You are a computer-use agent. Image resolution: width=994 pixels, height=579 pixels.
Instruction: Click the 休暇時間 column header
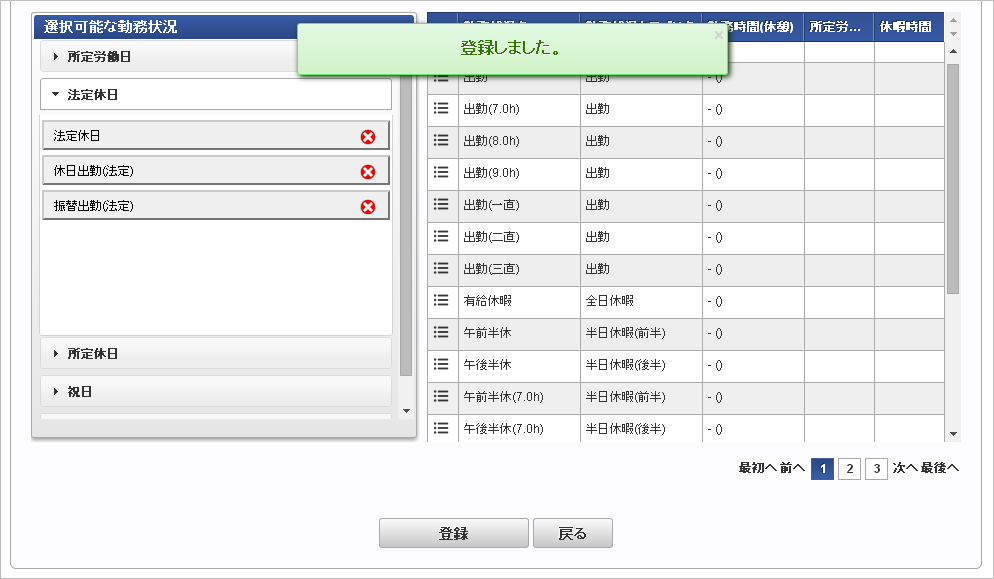[909, 27]
